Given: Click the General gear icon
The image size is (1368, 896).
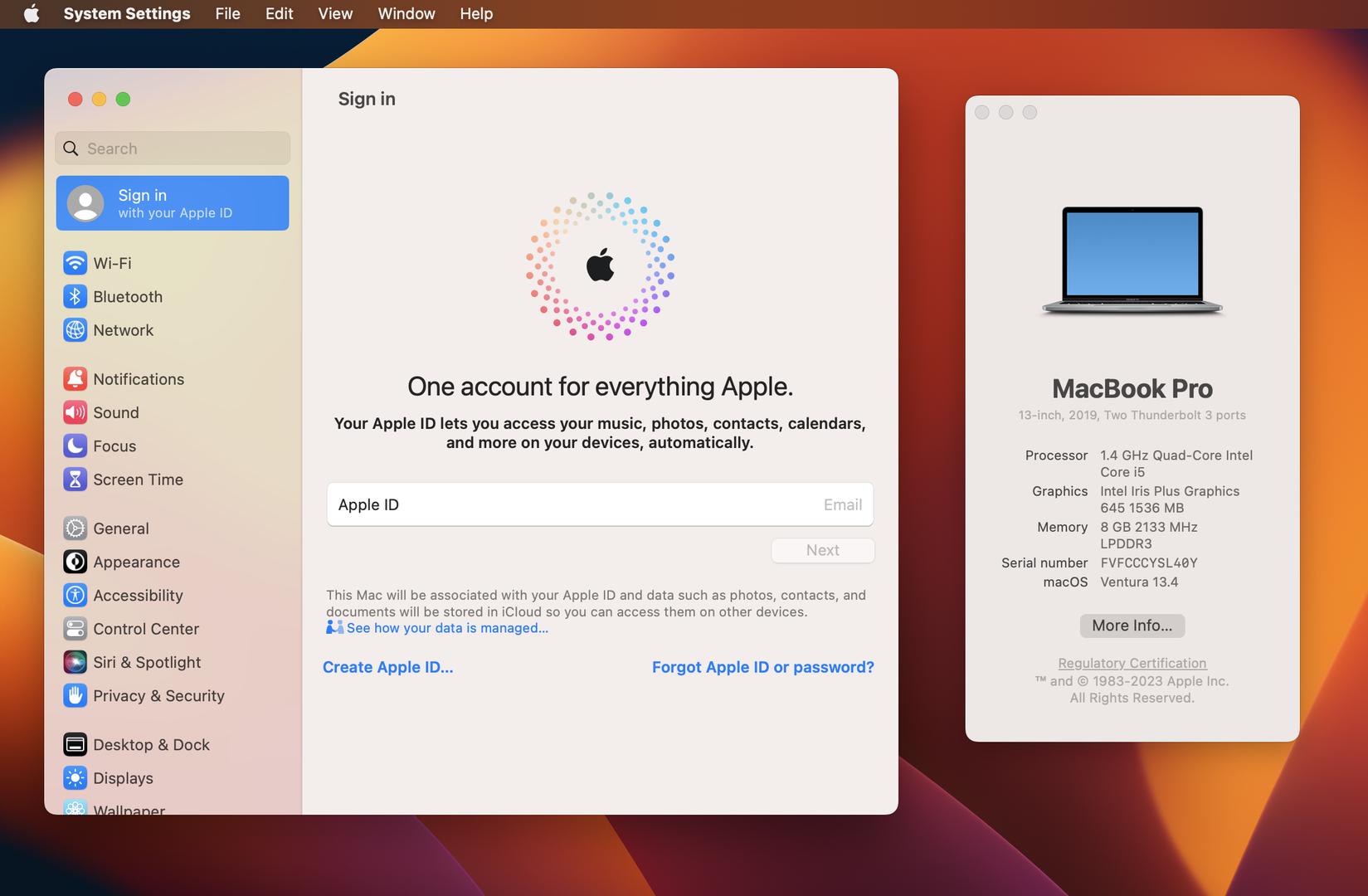Looking at the screenshot, I should coord(75,528).
